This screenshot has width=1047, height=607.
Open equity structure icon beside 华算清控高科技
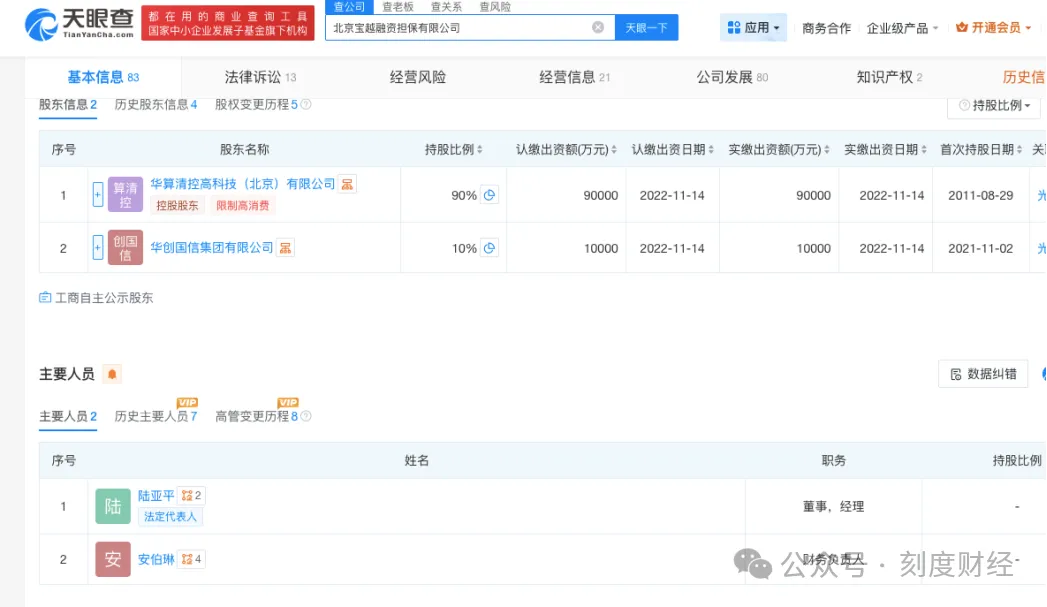point(347,184)
